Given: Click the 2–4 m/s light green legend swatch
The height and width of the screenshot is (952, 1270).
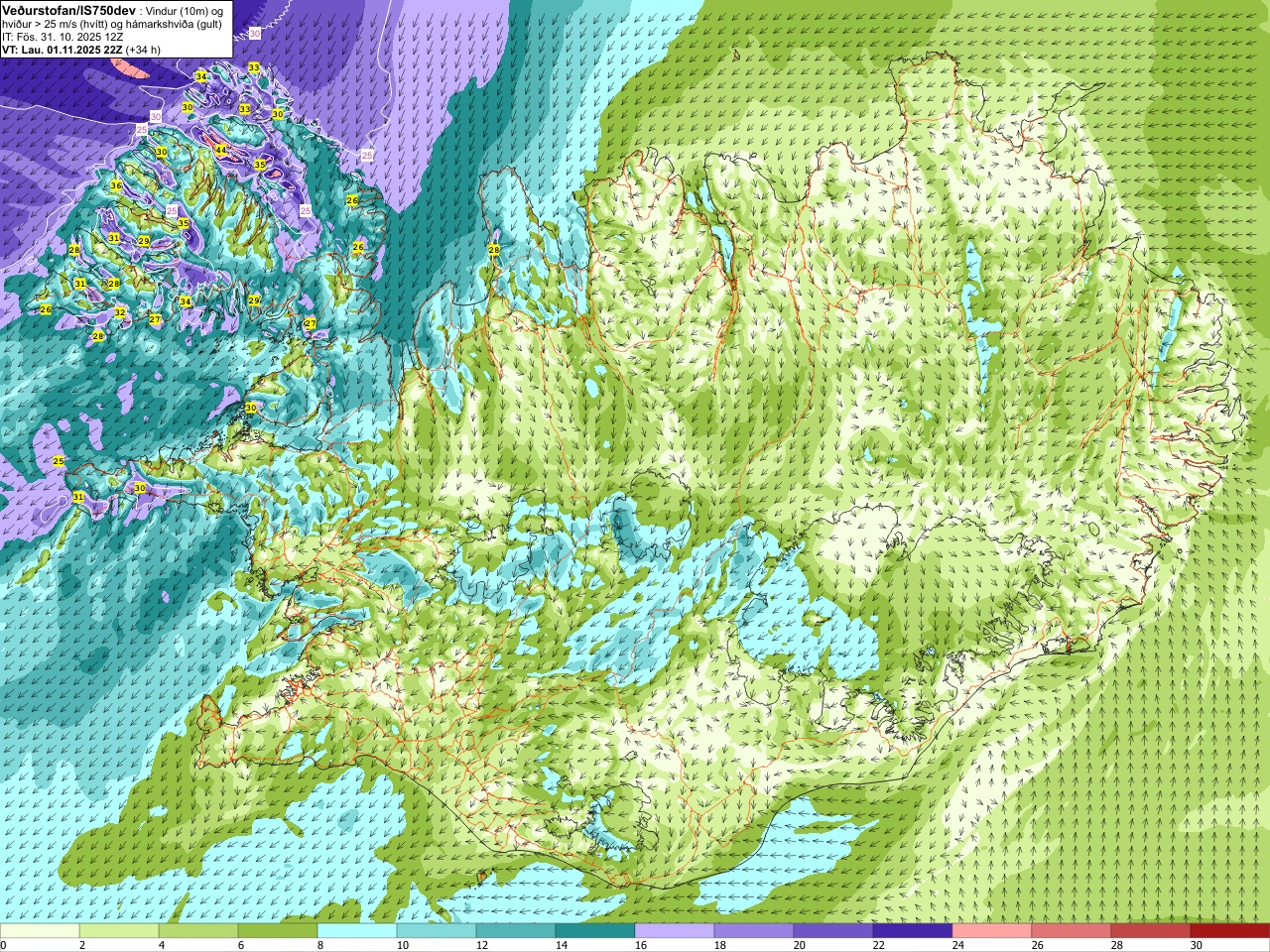Looking at the screenshot, I should tap(119, 931).
